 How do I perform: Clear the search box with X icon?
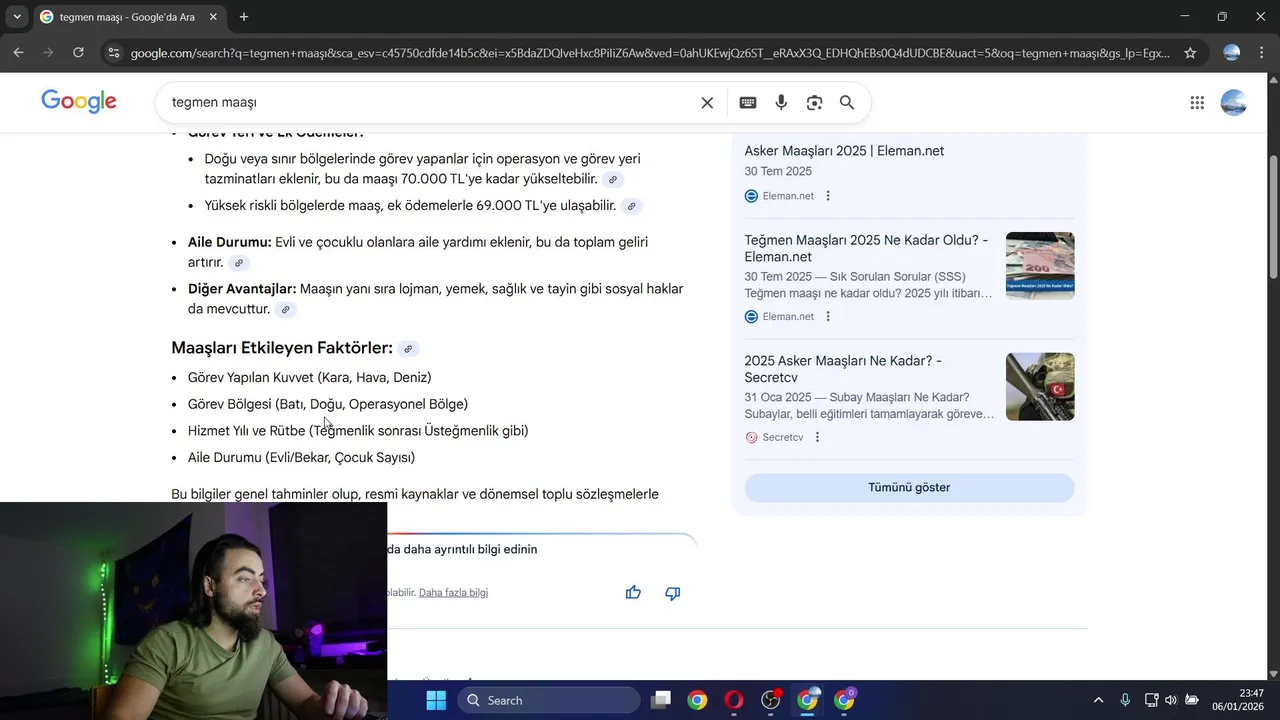(707, 102)
